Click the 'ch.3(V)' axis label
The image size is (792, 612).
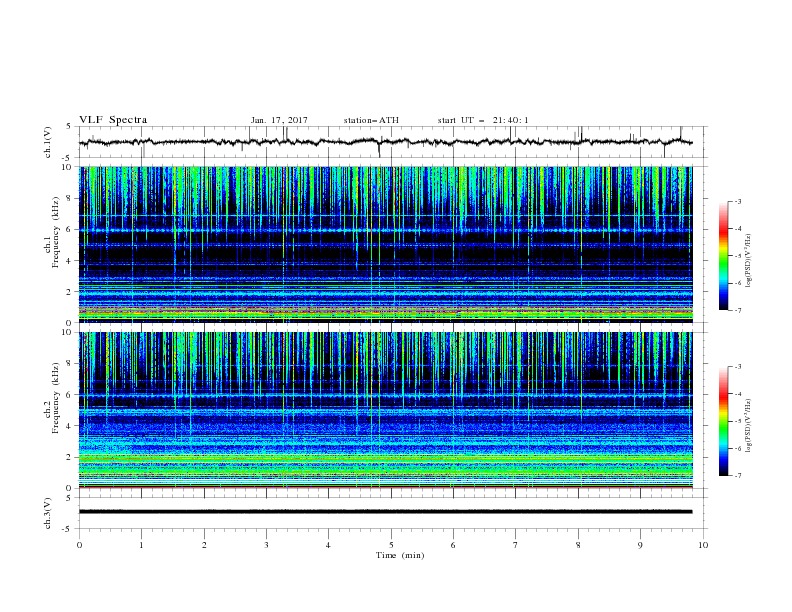pyautogui.click(x=48, y=513)
